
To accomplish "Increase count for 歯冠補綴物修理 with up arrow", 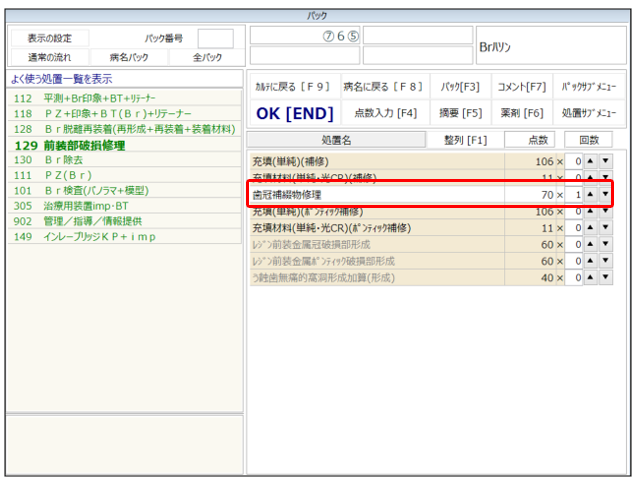I will [590, 194].
